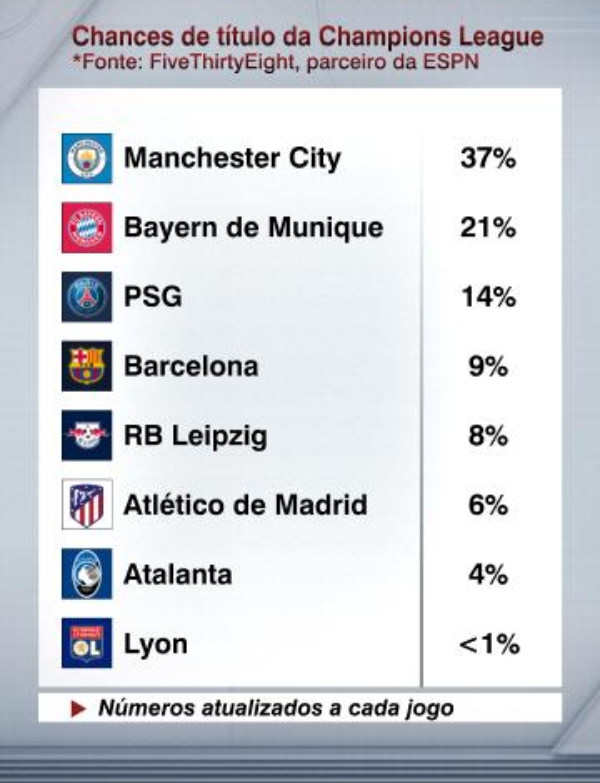
Task: Click the RB Leipzig team name
Action: click(196, 436)
